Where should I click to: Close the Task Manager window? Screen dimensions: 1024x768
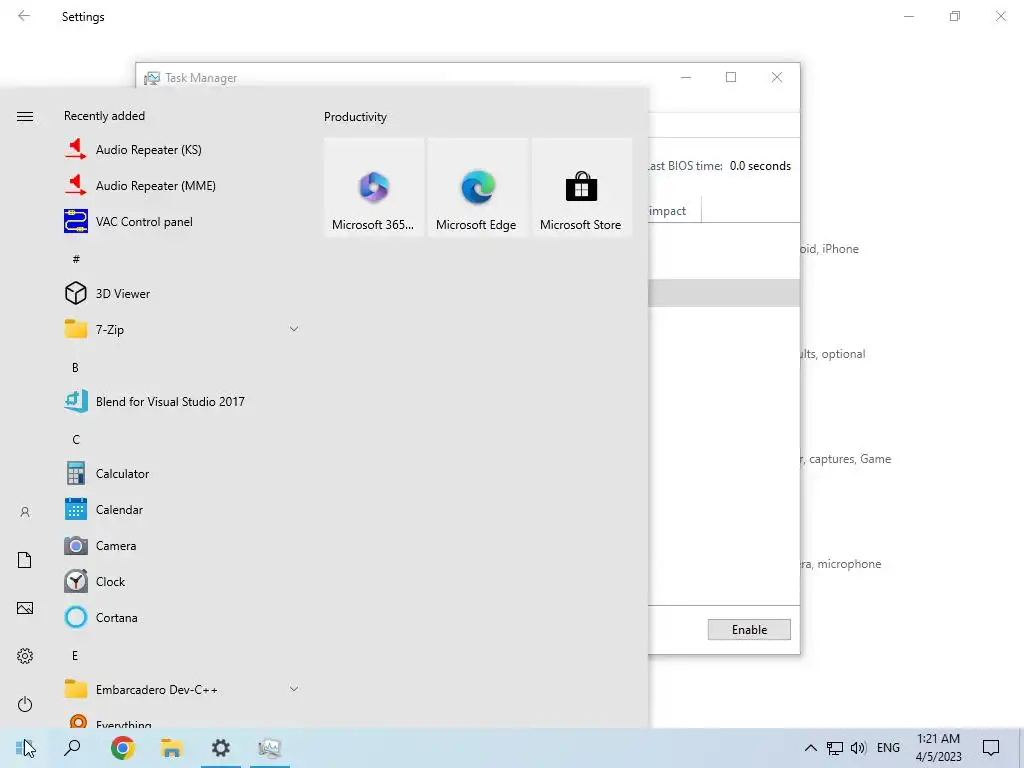click(776, 77)
